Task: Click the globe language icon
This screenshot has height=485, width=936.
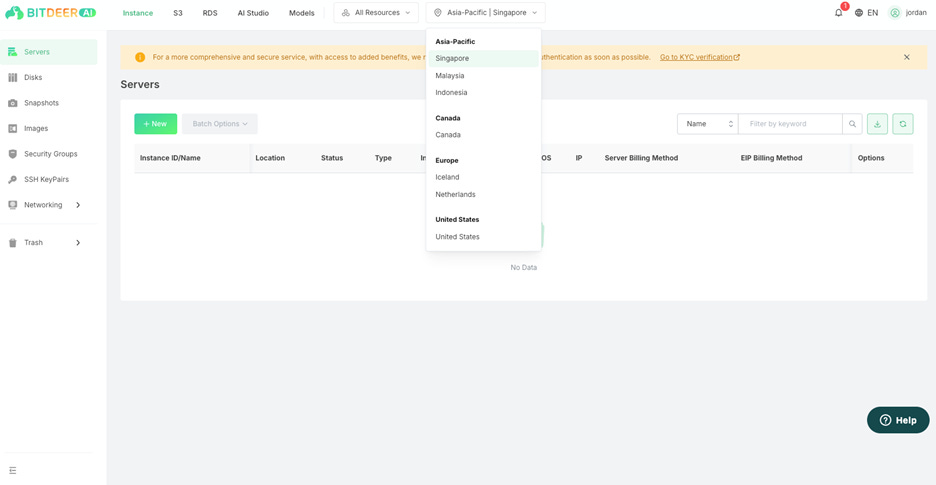Action: (x=859, y=13)
